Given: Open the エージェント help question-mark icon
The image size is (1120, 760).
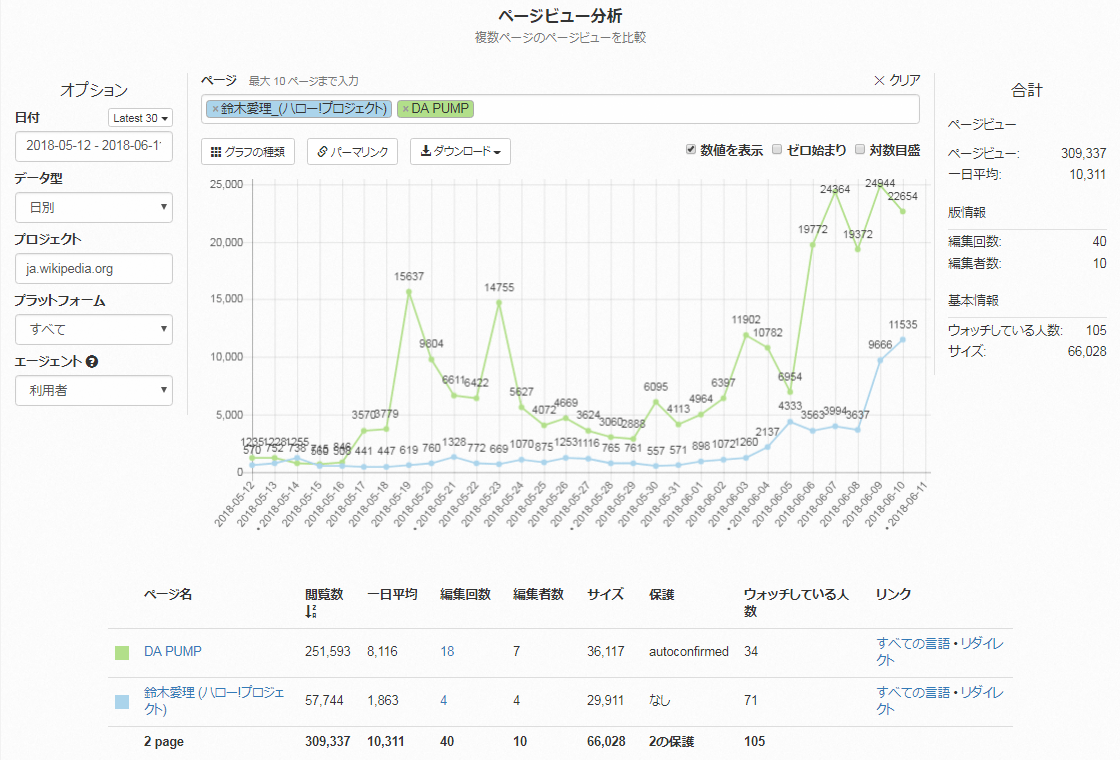Looking at the screenshot, I should click(x=91, y=361).
